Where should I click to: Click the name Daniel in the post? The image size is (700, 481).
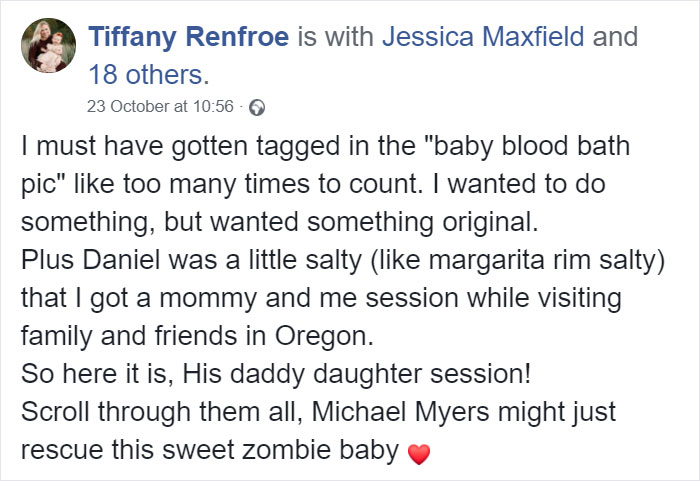click(121, 260)
